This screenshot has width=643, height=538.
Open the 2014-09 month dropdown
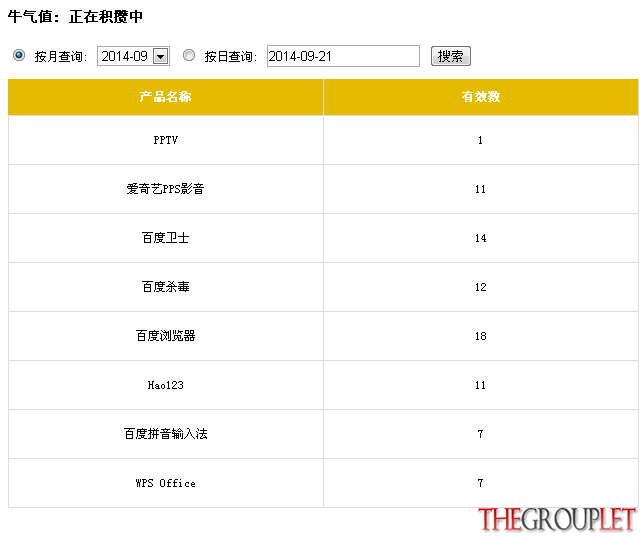[x=133, y=56]
